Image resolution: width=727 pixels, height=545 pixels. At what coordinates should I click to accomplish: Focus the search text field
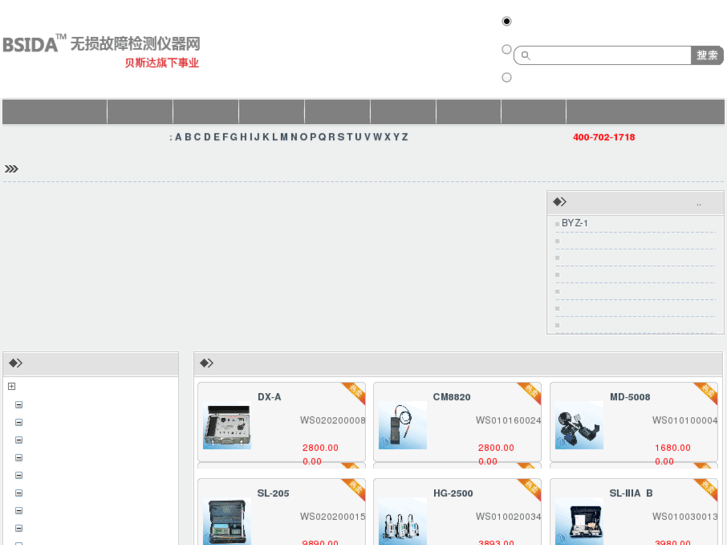[610, 56]
